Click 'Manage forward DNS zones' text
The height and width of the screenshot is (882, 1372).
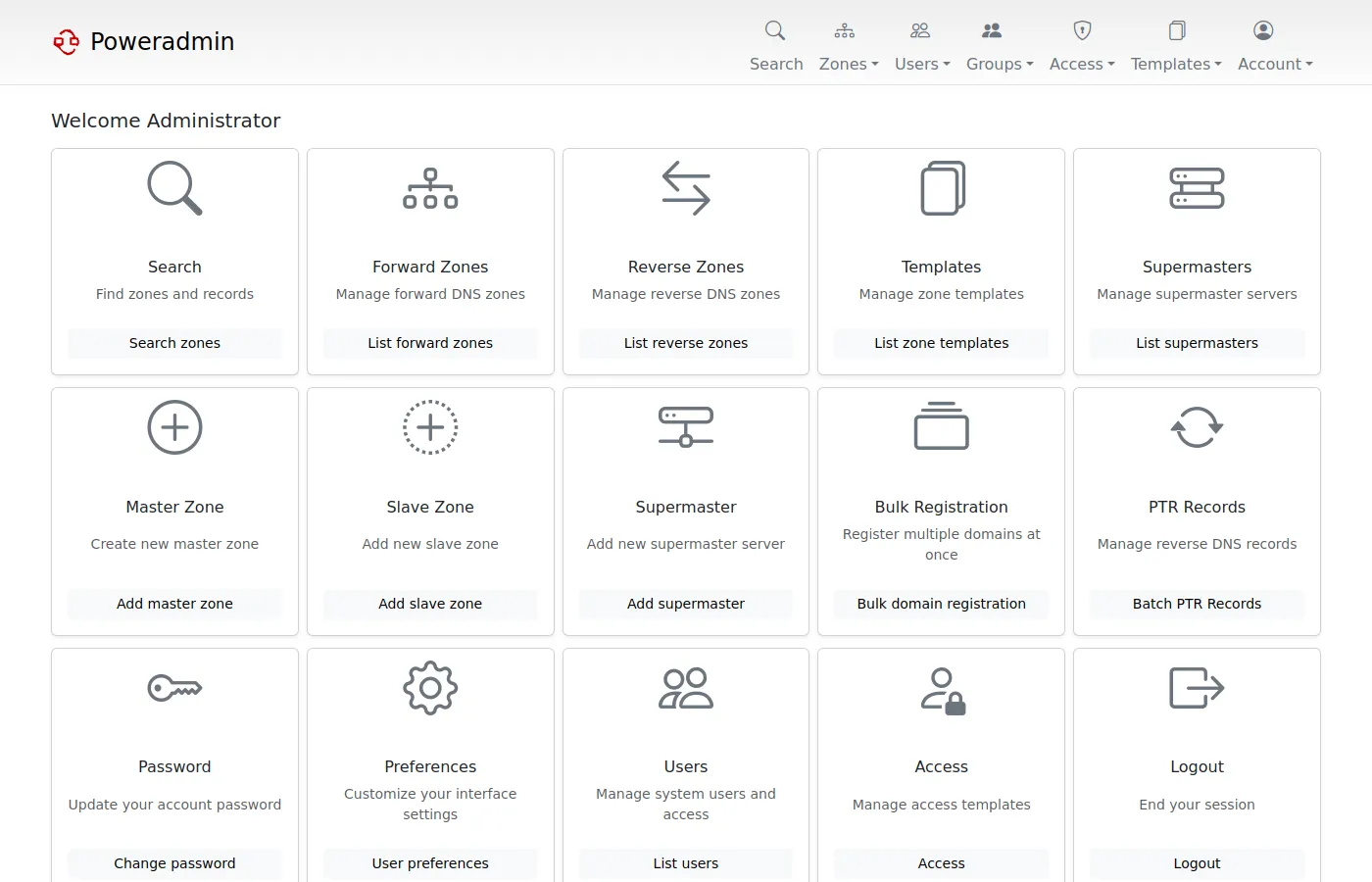[430, 294]
